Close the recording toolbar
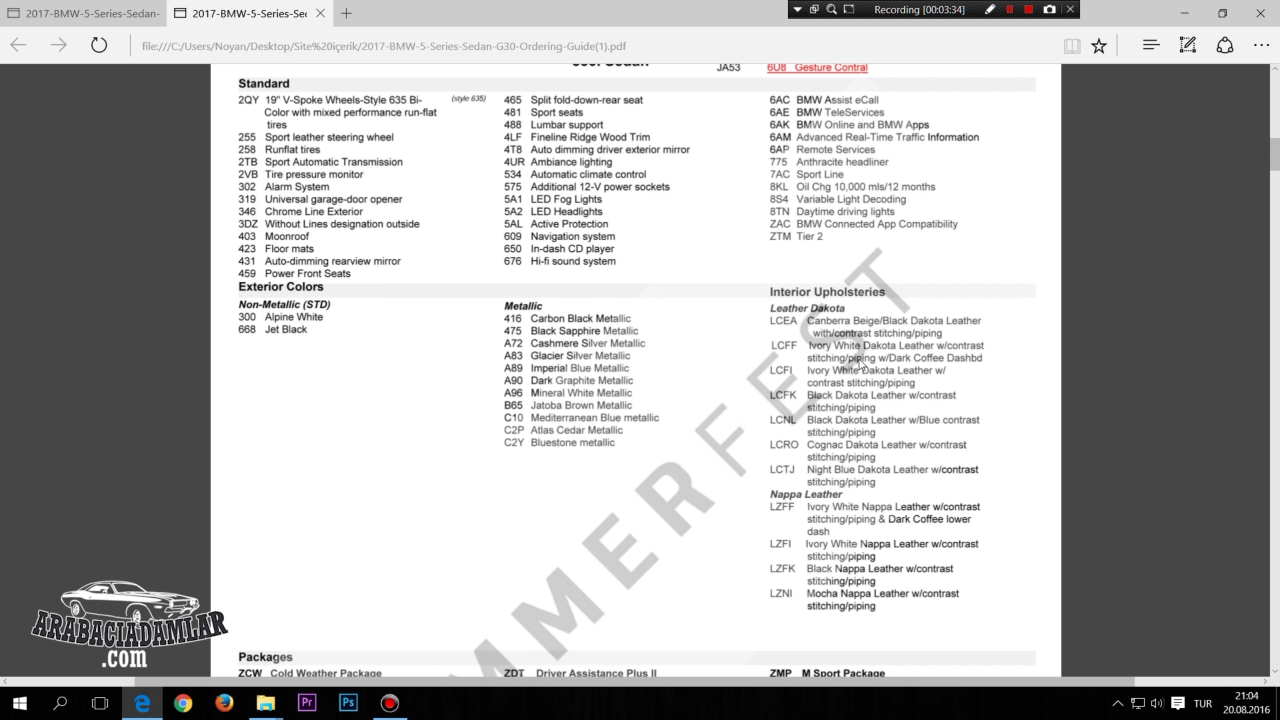The image size is (1280, 720). pyautogui.click(x=1070, y=9)
